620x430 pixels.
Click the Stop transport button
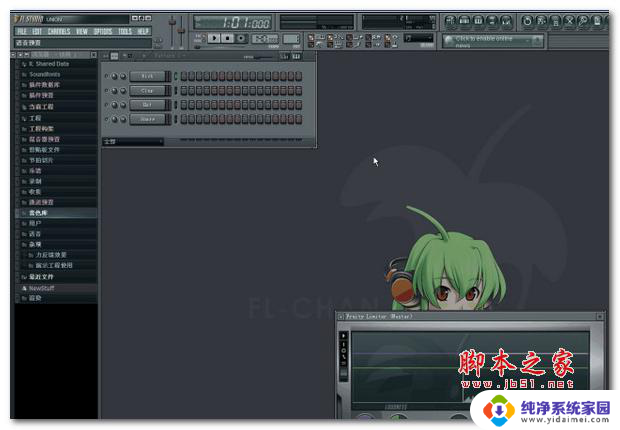[227, 38]
